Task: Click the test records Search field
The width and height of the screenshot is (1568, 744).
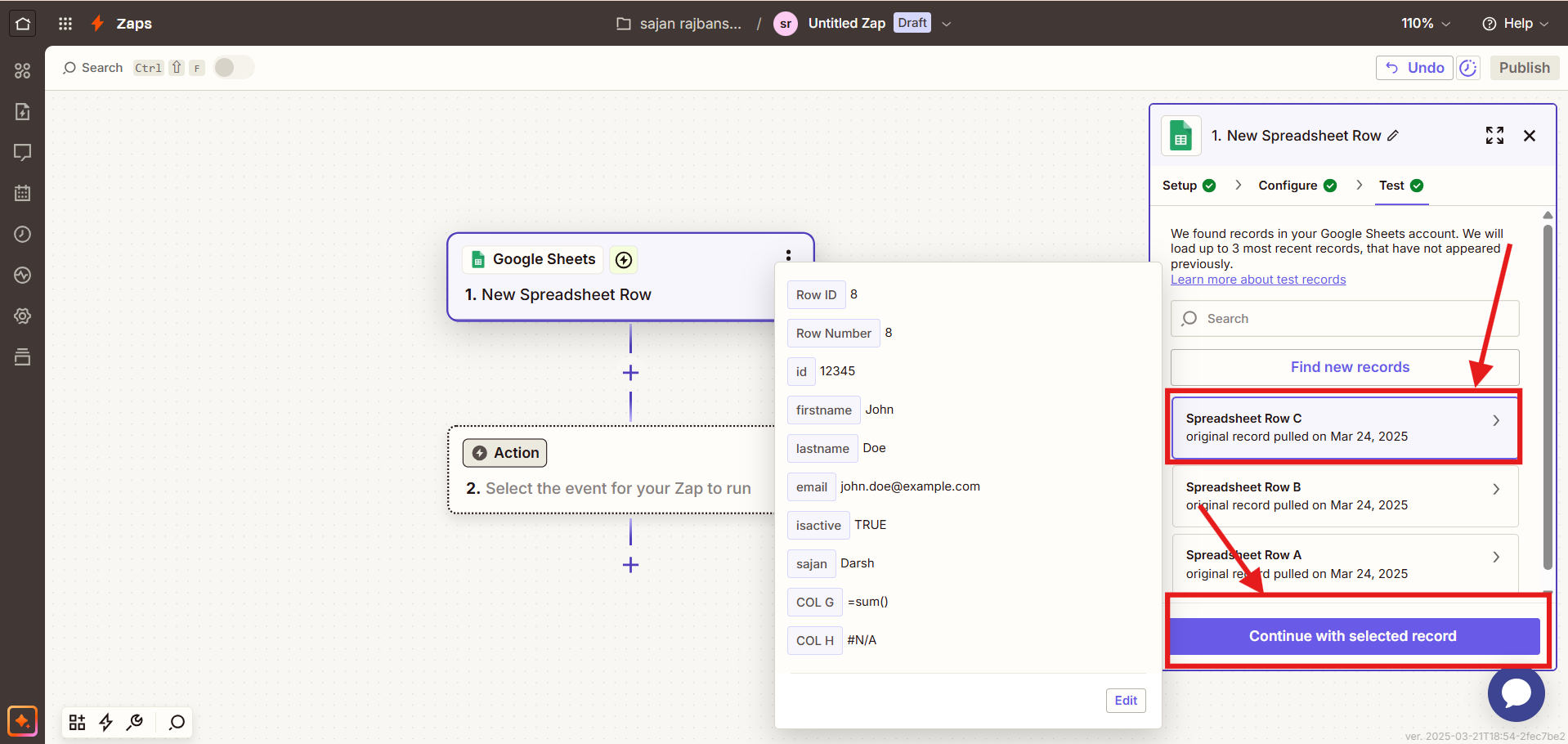Action: pyautogui.click(x=1345, y=319)
